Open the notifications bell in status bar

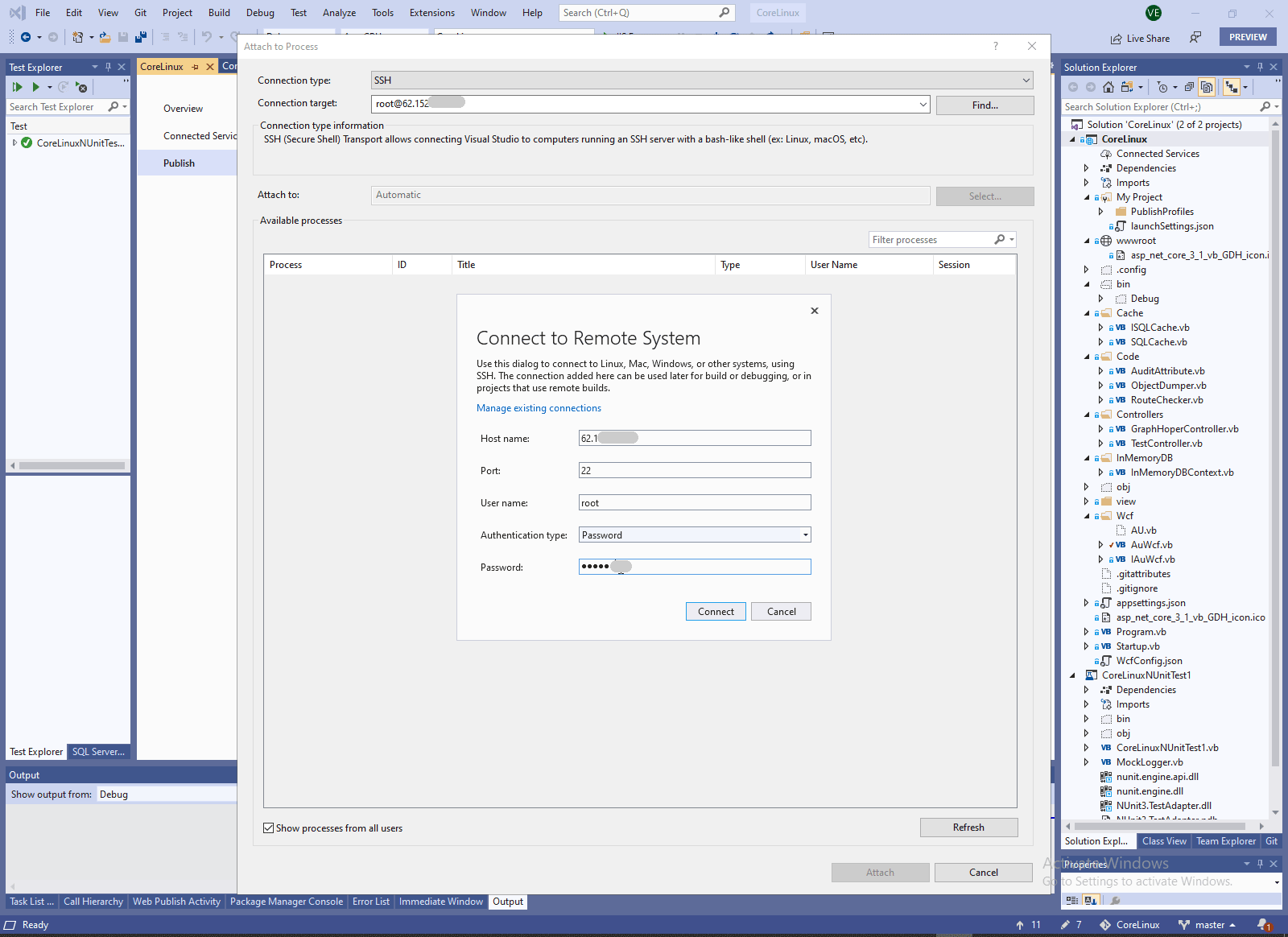(x=1264, y=925)
